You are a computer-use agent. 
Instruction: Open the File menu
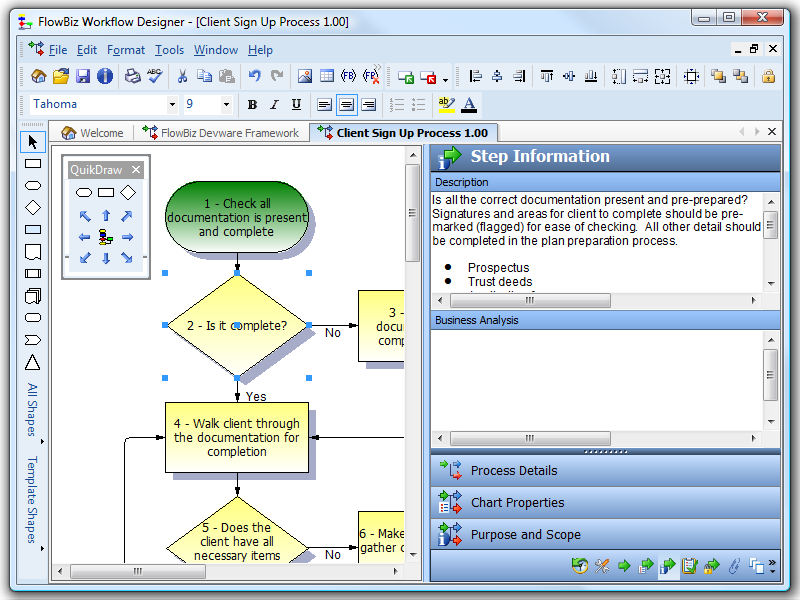pyautogui.click(x=58, y=50)
